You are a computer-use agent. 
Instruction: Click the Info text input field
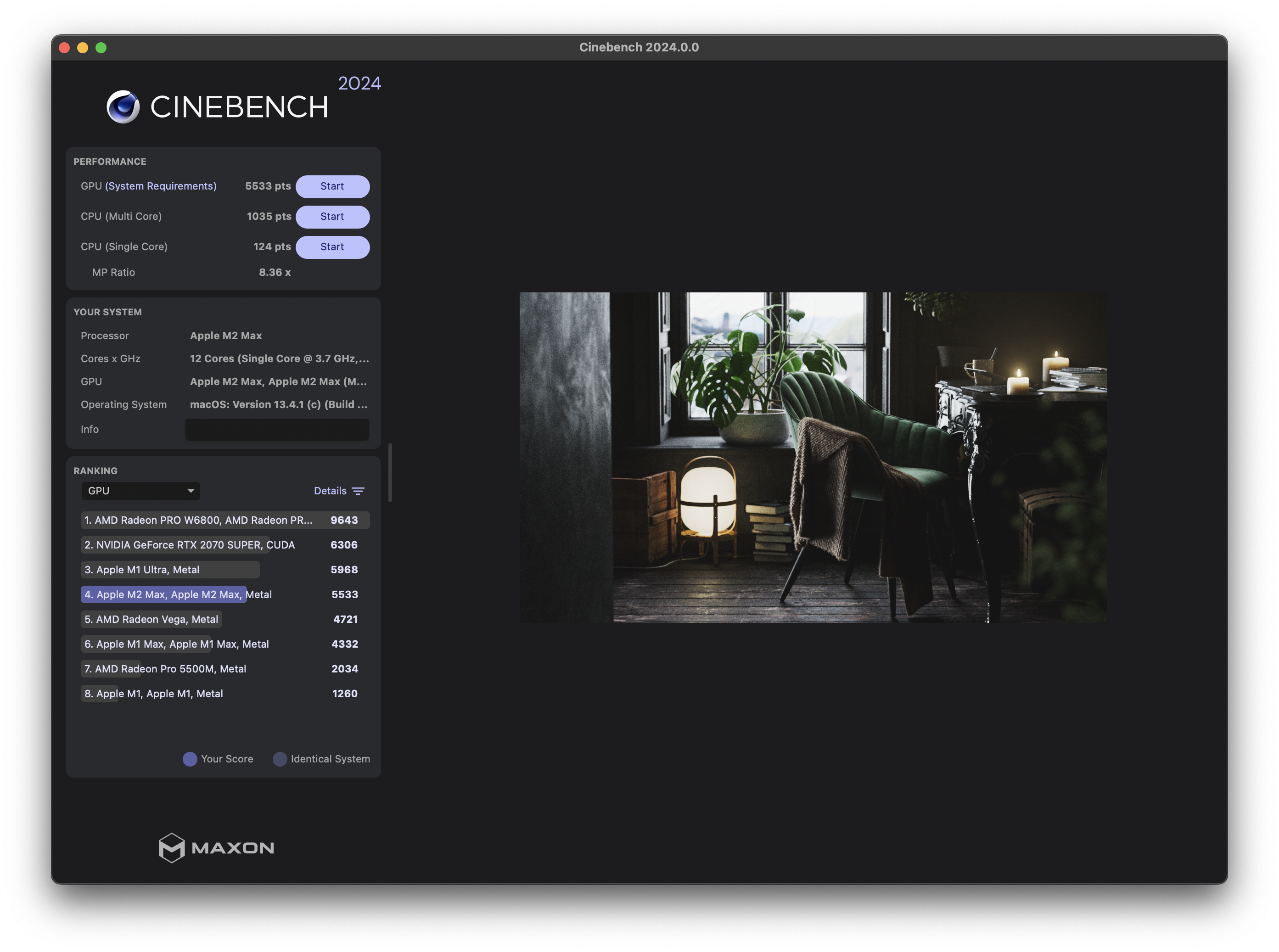(277, 429)
